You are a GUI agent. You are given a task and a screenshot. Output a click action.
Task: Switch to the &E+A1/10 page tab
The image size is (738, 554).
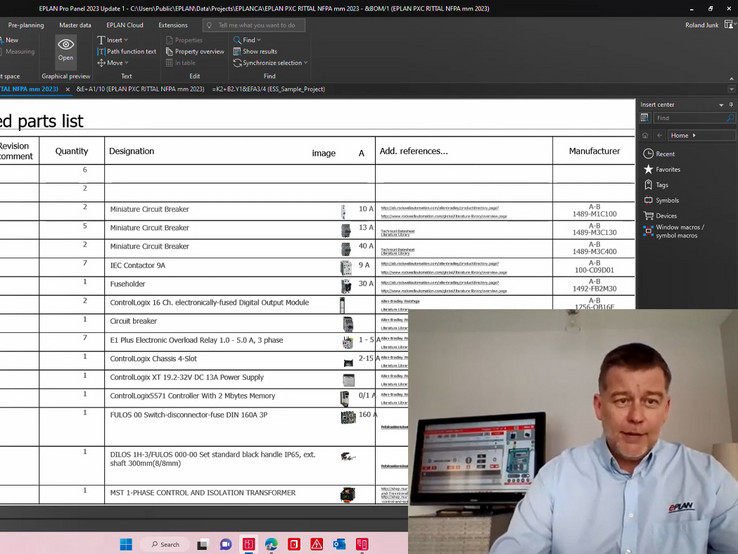[140, 89]
